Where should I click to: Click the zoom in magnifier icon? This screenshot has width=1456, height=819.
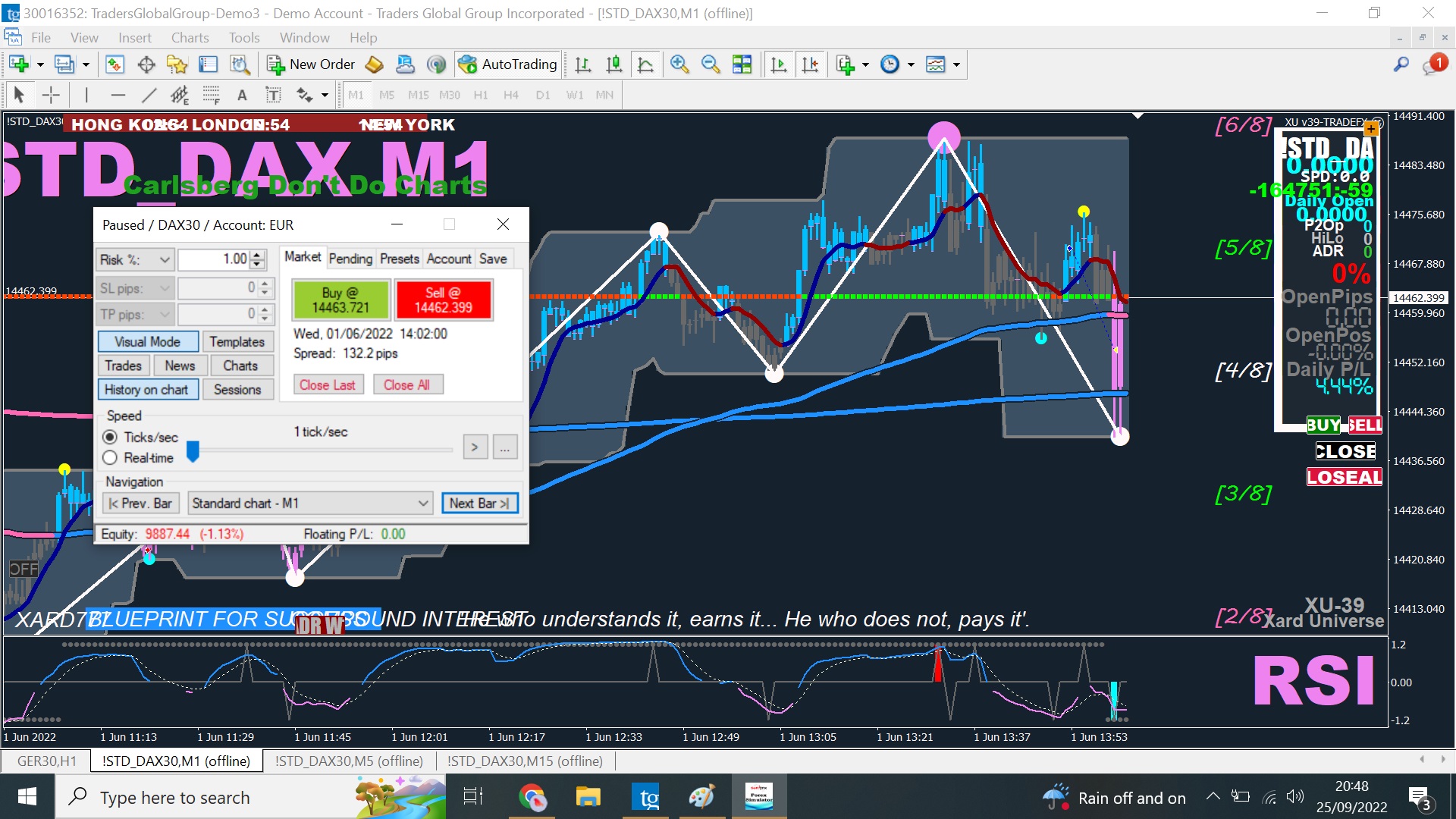pyautogui.click(x=679, y=64)
